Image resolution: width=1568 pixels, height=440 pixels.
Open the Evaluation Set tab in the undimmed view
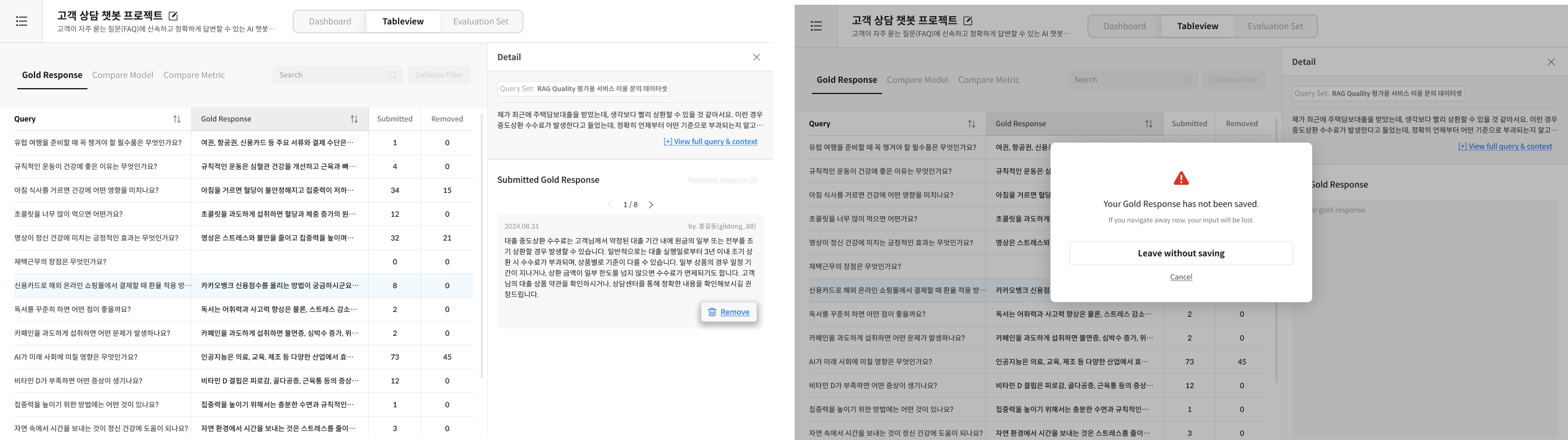(480, 21)
